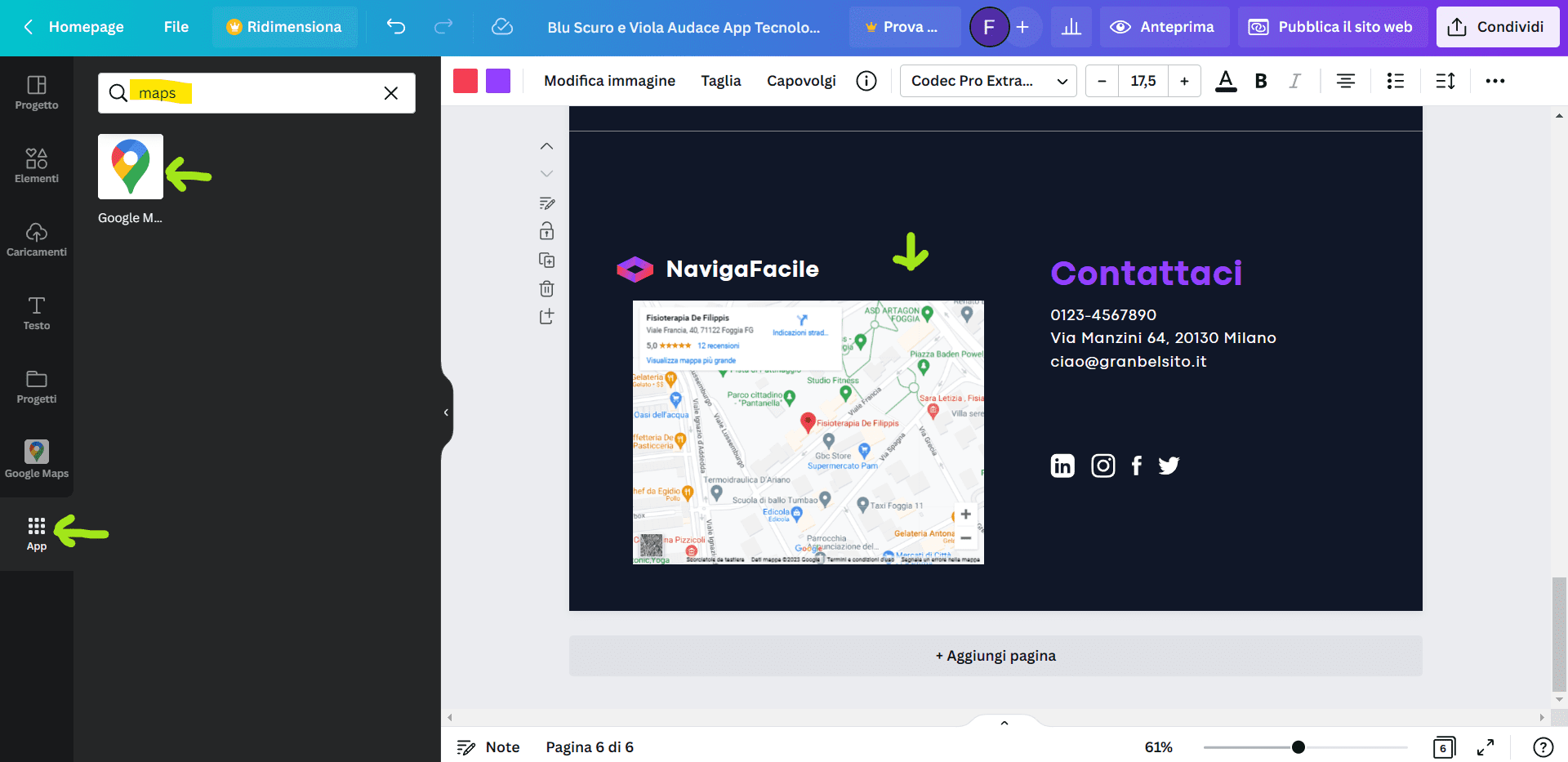The width and height of the screenshot is (1568, 762).
Task: Change the text alignment
Action: pyautogui.click(x=1346, y=81)
